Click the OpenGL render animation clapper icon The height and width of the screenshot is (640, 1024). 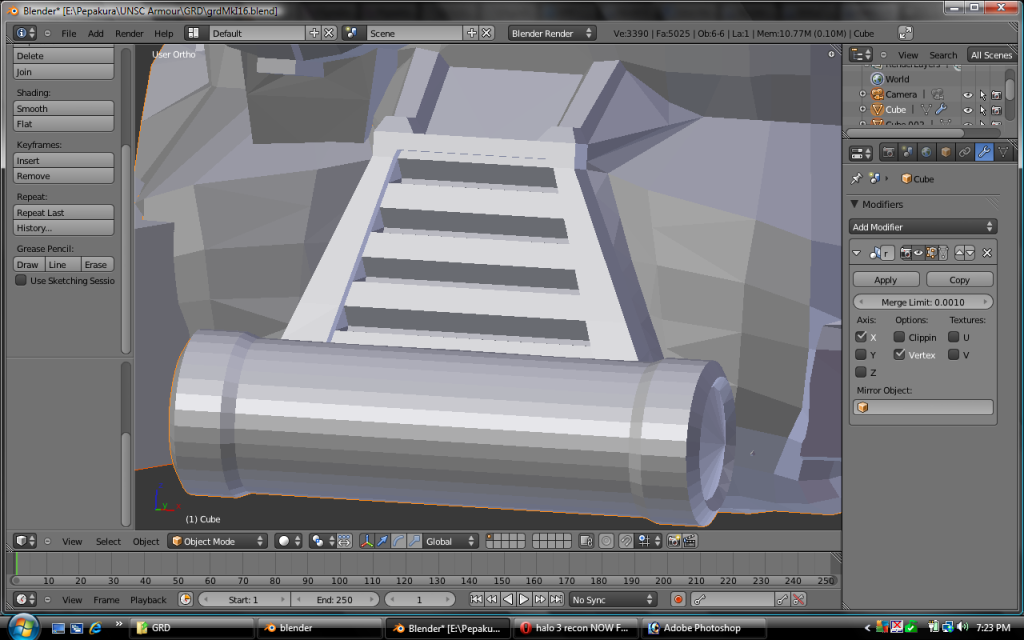(690, 541)
